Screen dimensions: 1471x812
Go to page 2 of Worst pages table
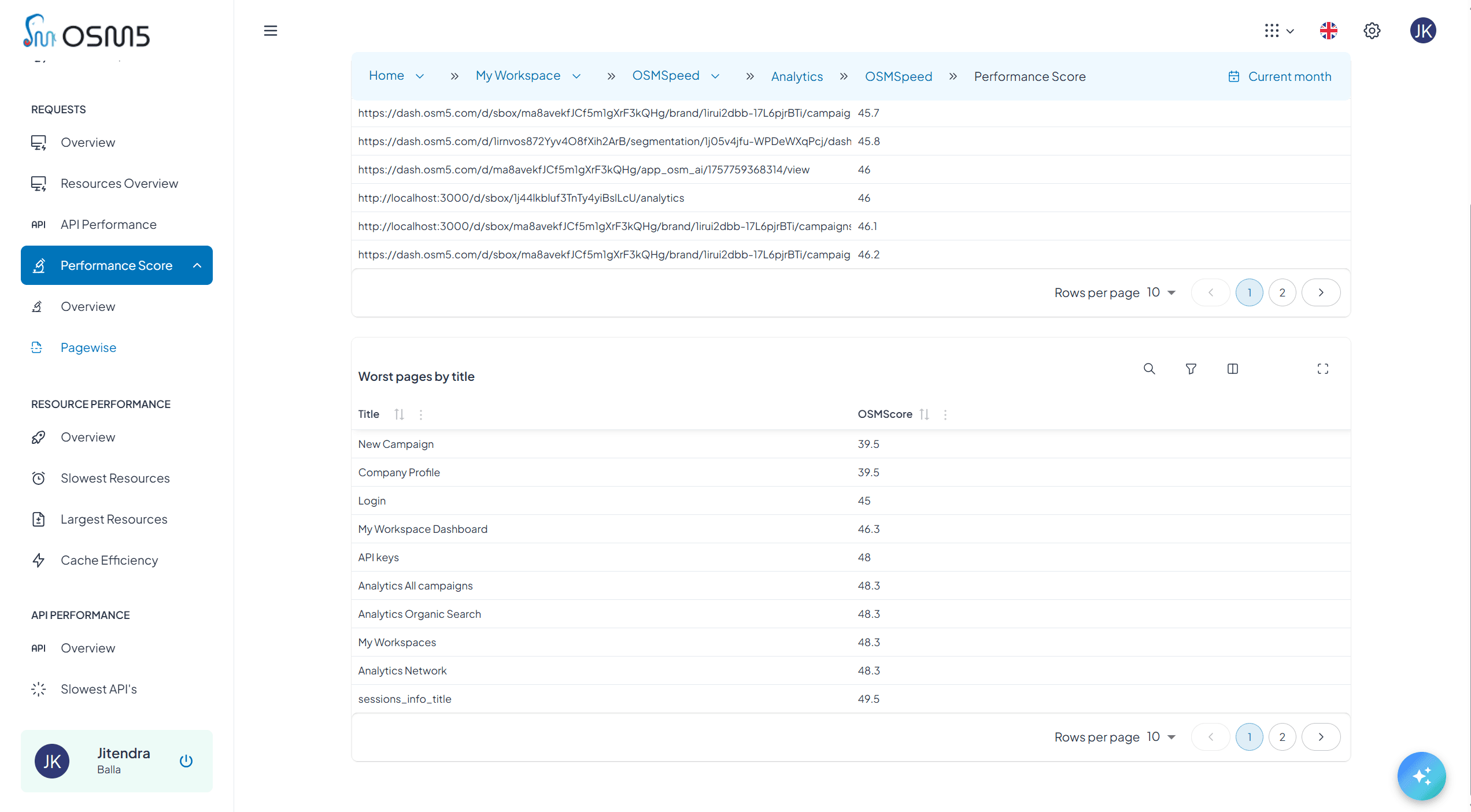coord(1282,737)
